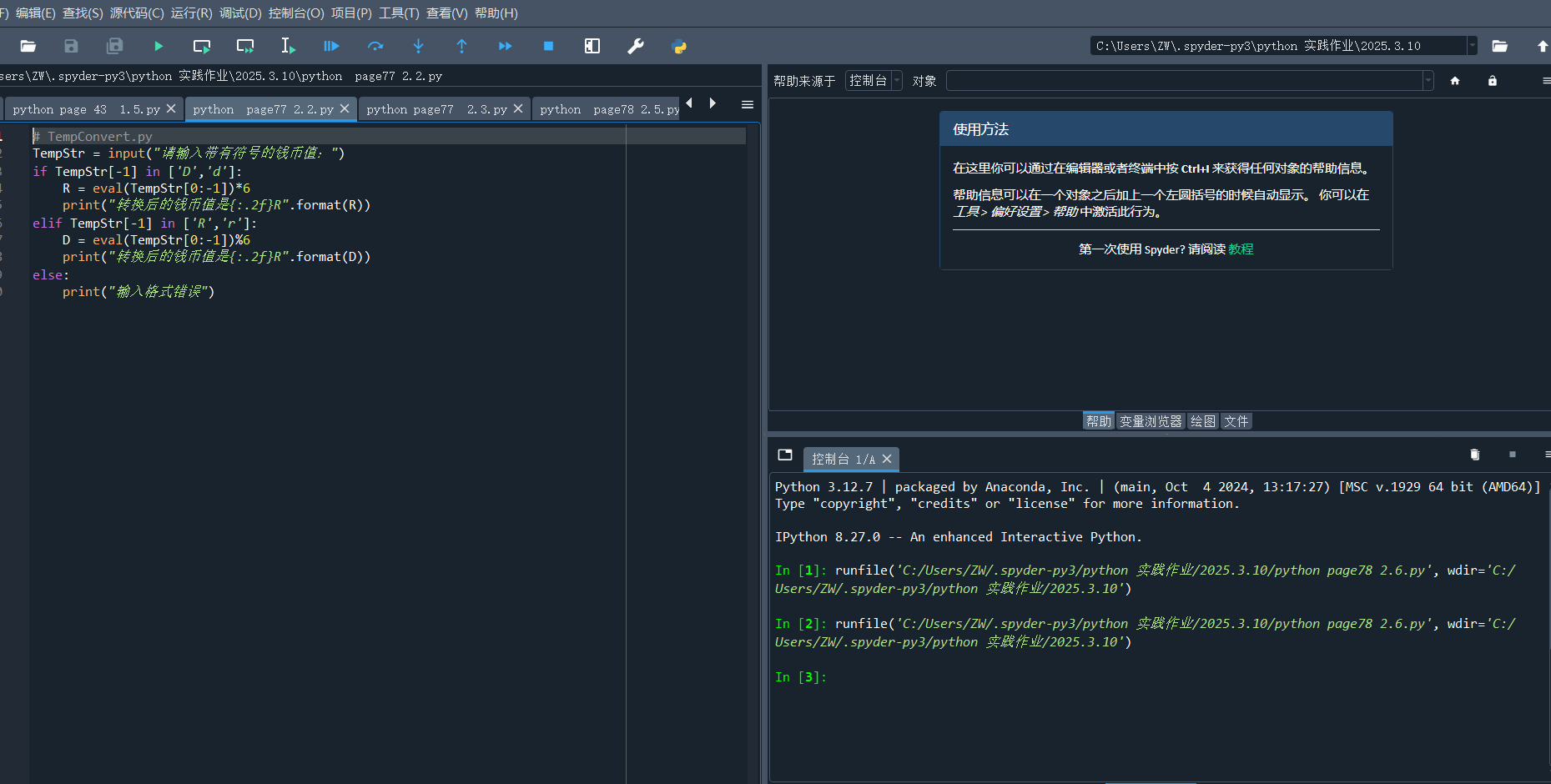The width and height of the screenshot is (1551, 784).
Task: Open the 绘图 pane tab
Action: click(x=1203, y=421)
